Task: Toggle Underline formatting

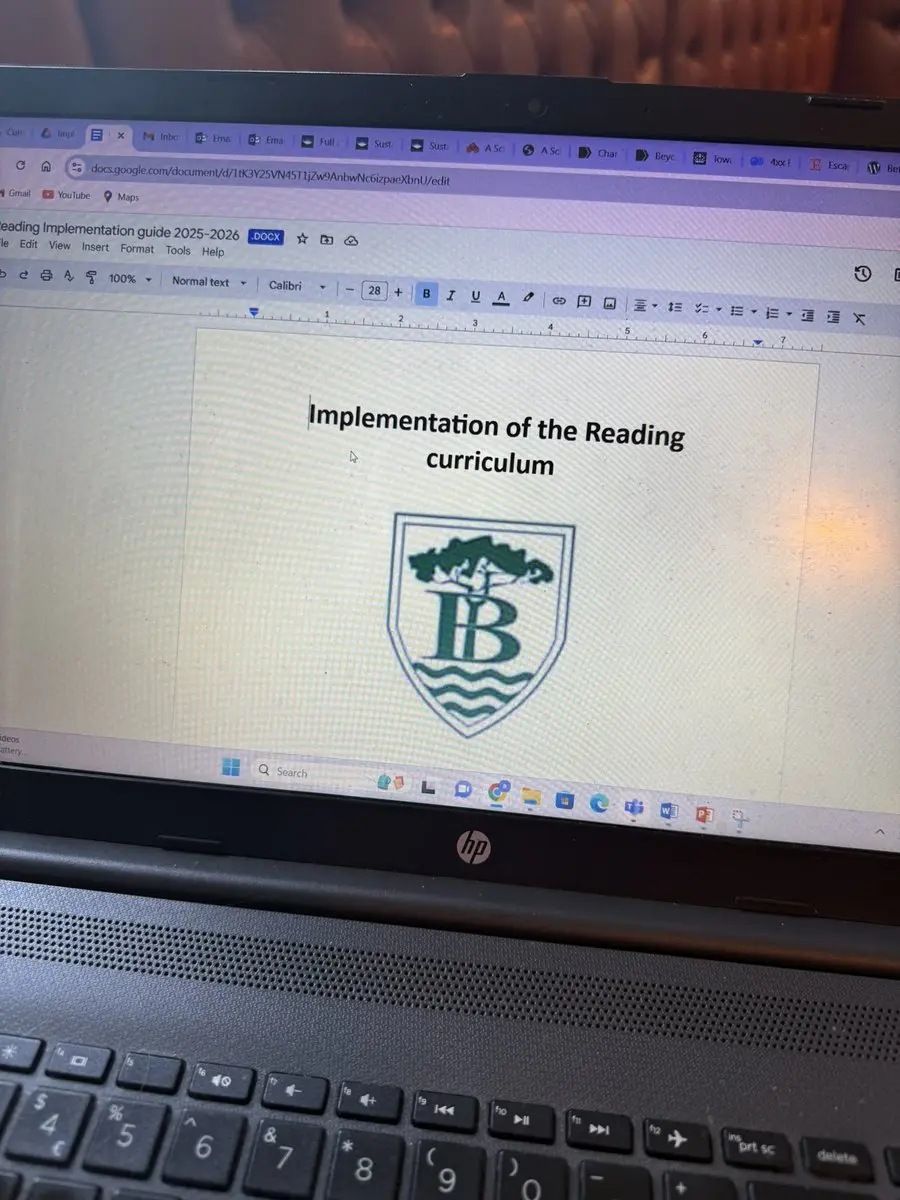Action: (476, 296)
